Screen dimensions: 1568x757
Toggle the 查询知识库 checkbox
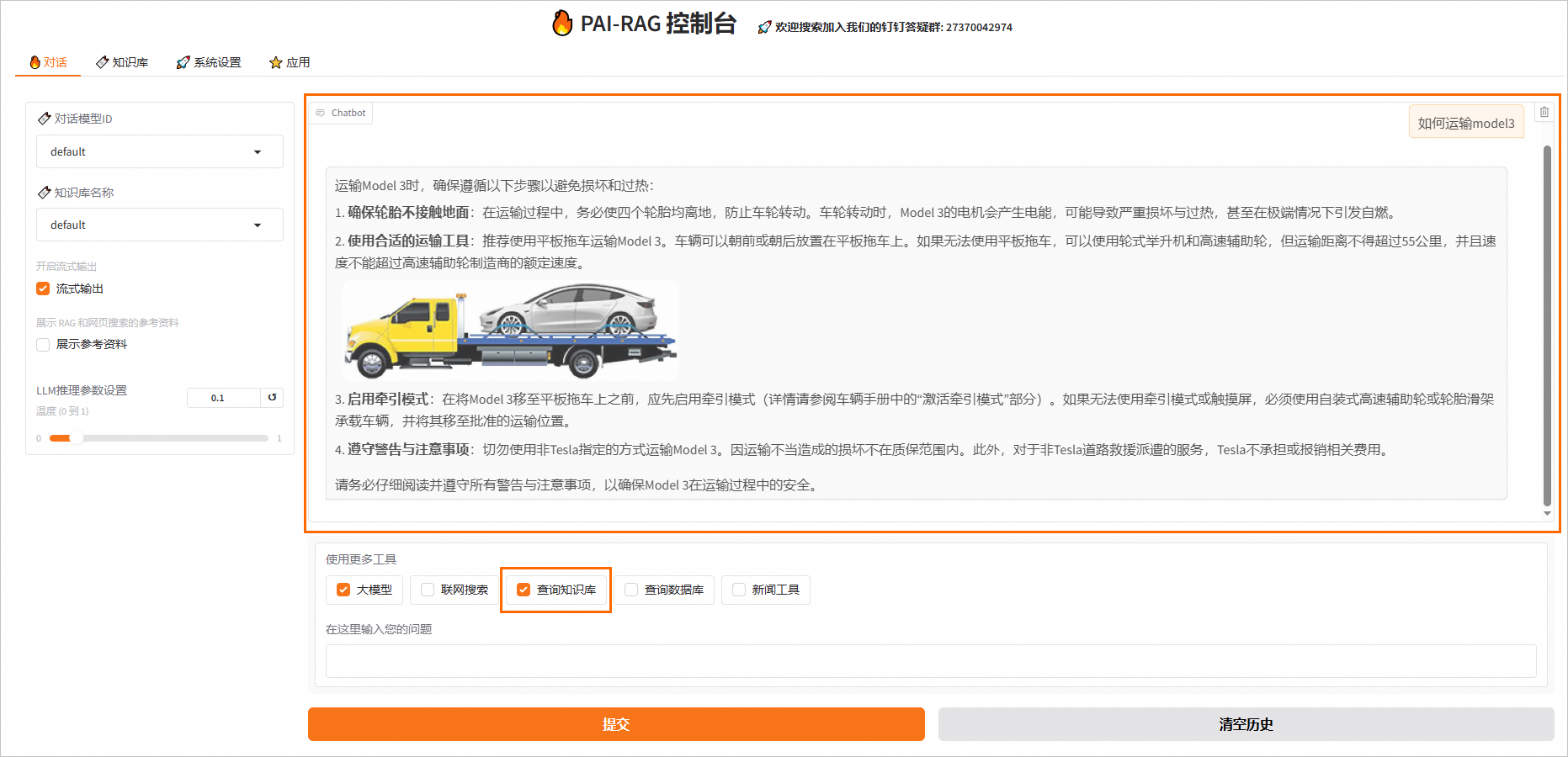pyautogui.click(x=524, y=590)
